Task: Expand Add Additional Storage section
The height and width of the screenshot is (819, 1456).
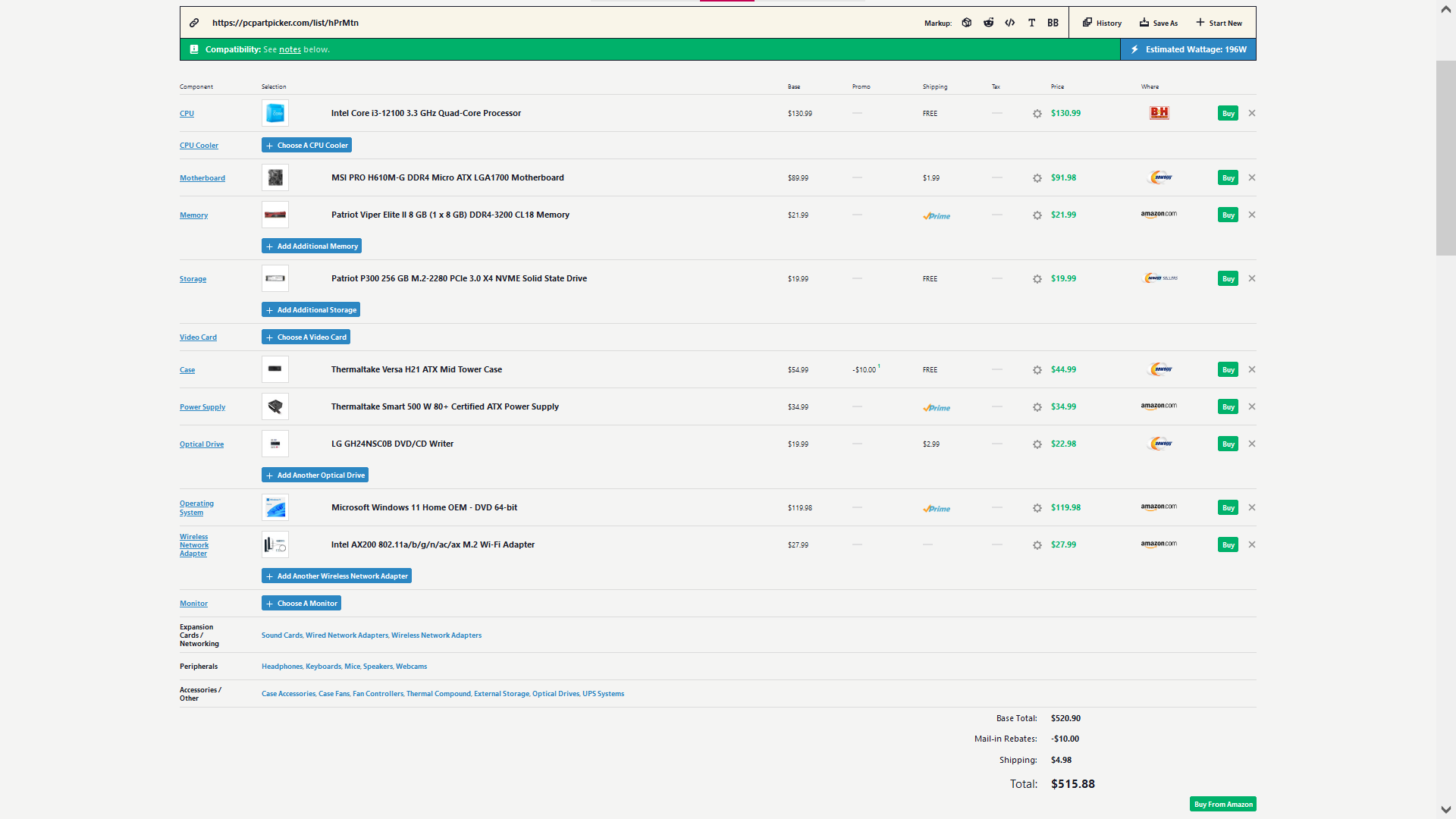Action: [x=312, y=310]
